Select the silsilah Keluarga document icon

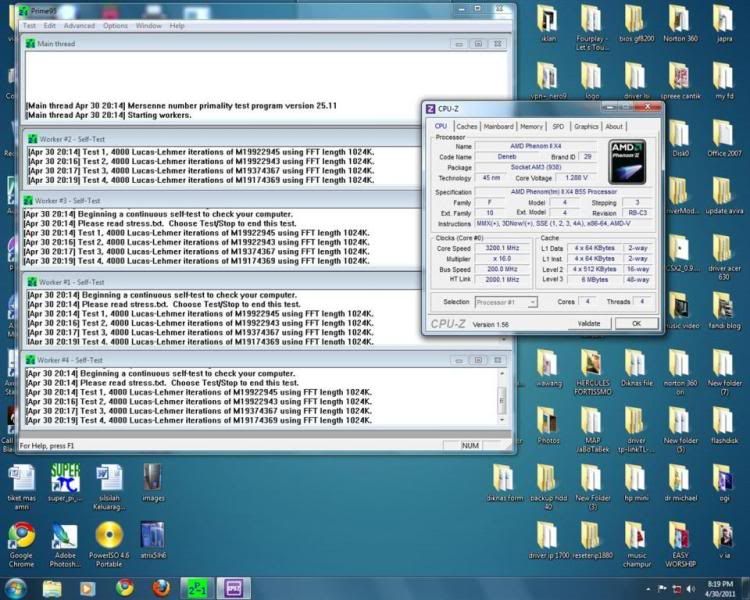(109, 487)
